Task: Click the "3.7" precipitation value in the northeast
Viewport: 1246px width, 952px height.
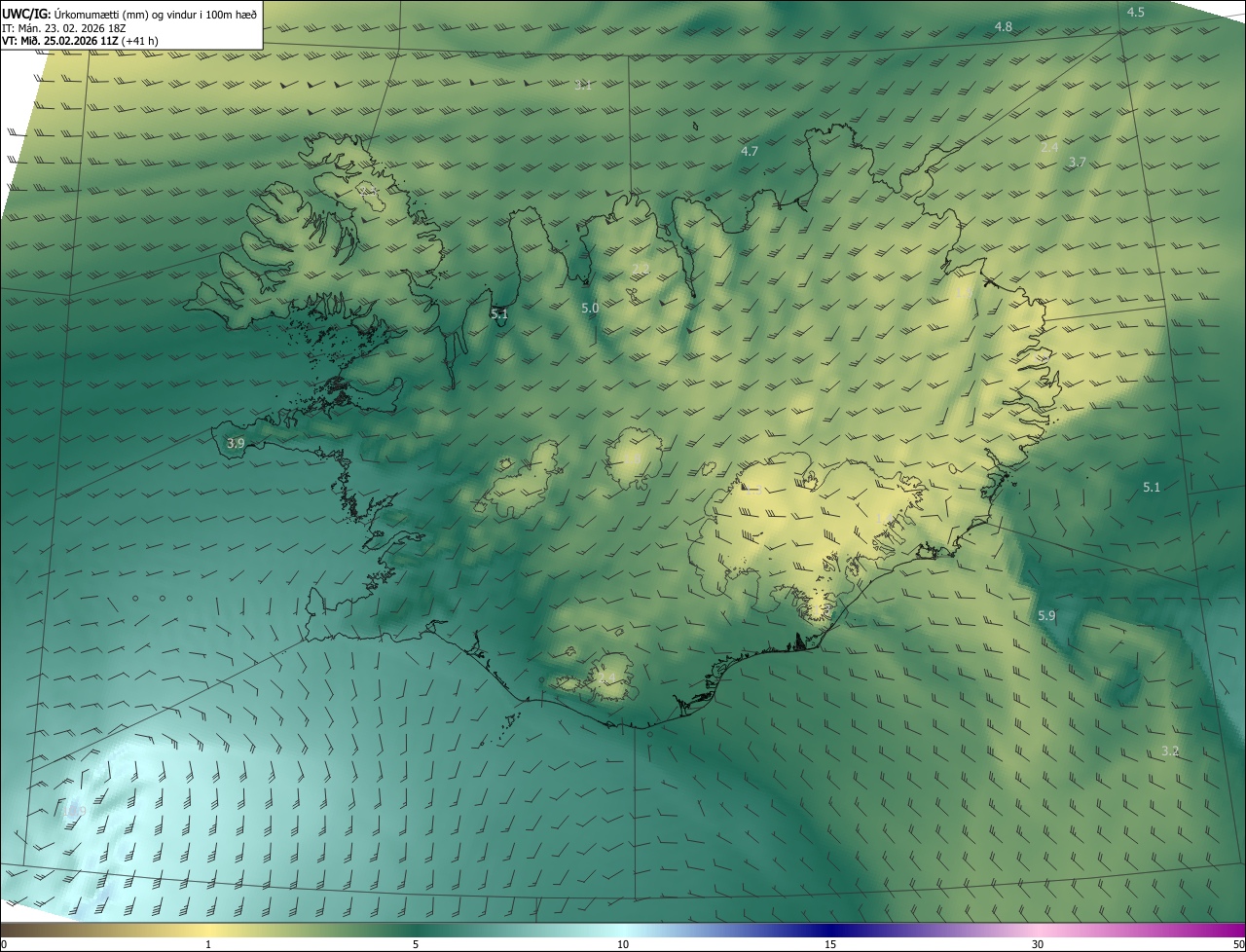Action: click(1077, 162)
